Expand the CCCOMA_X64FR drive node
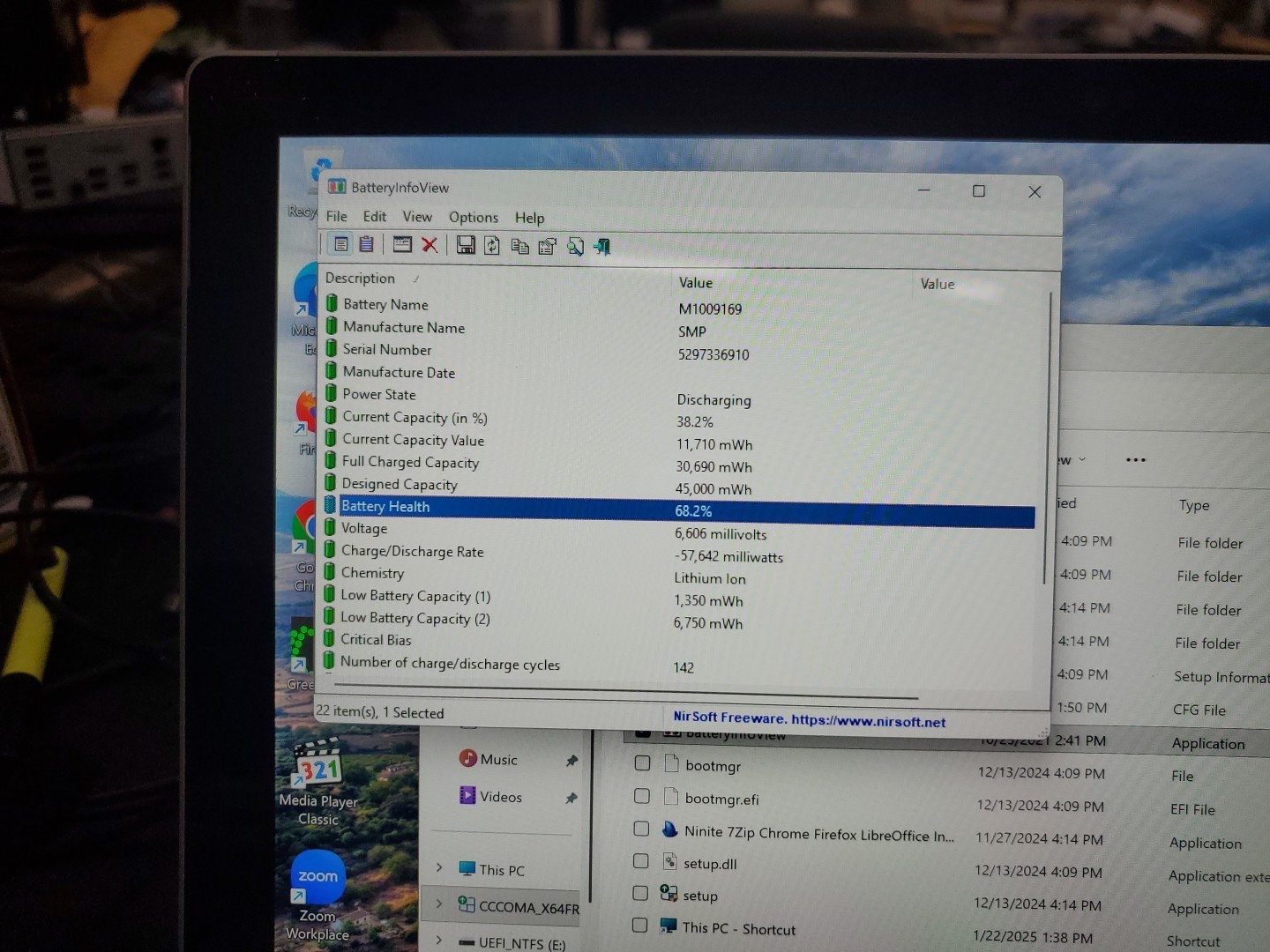The height and width of the screenshot is (952, 1270). click(x=439, y=904)
